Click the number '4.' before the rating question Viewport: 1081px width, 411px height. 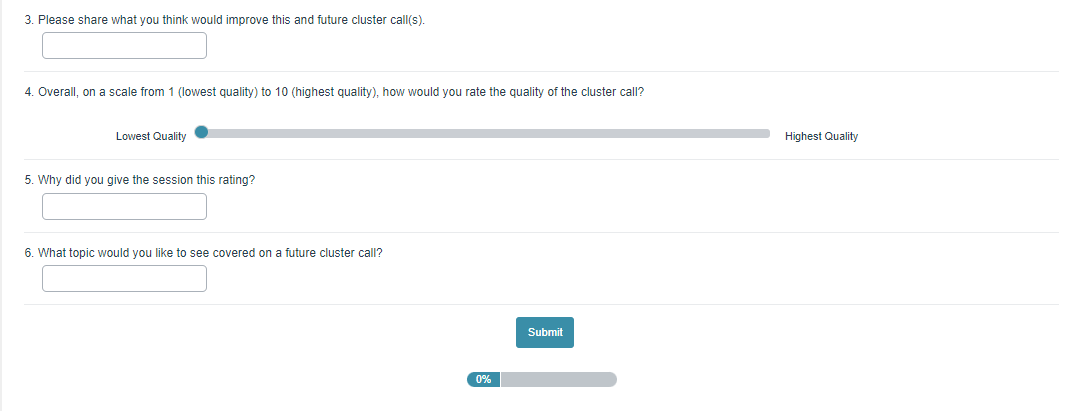[x=30, y=91]
